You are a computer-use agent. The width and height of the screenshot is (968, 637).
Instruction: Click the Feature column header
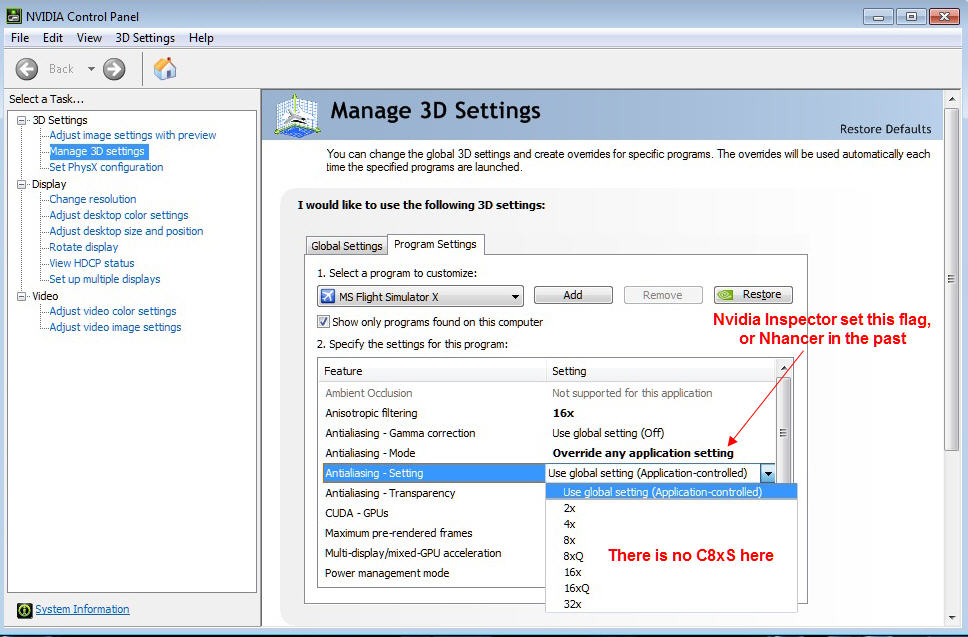point(432,371)
